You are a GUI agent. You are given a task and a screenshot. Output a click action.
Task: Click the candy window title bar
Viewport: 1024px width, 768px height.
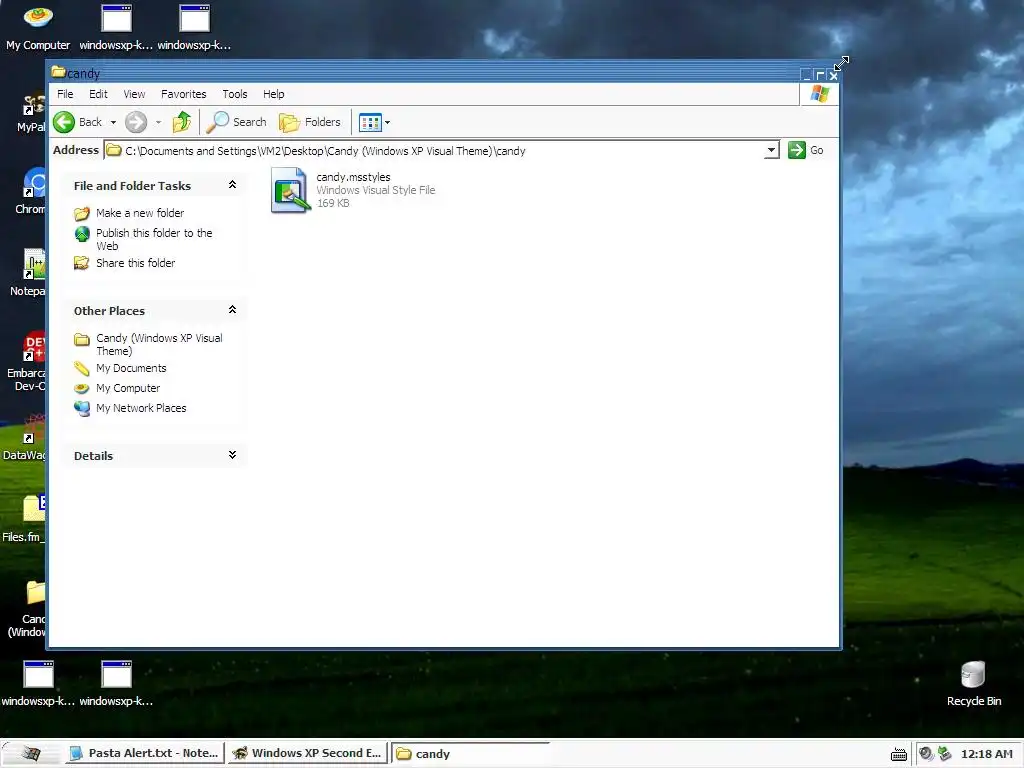pos(424,73)
